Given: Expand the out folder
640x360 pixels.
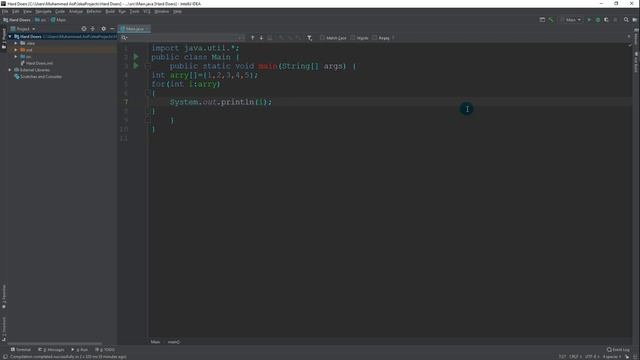Looking at the screenshot, I should pos(16,50).
